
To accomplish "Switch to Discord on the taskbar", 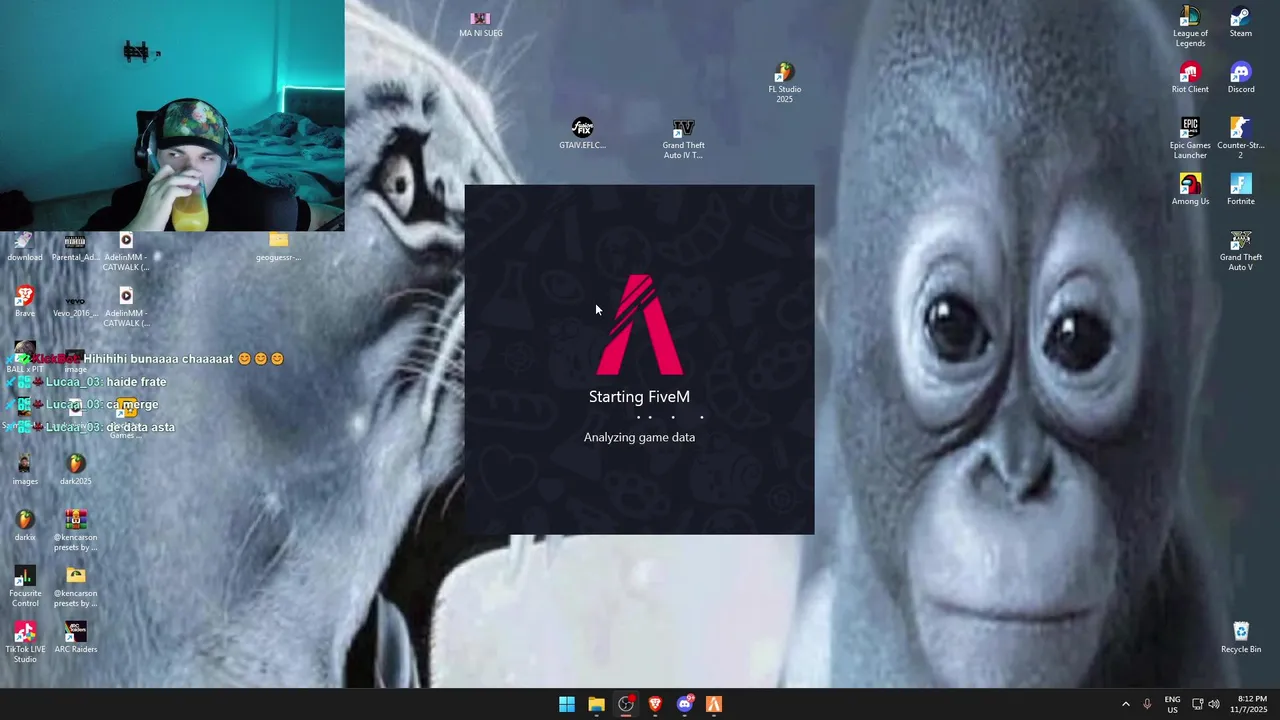I will coord(685,704).
